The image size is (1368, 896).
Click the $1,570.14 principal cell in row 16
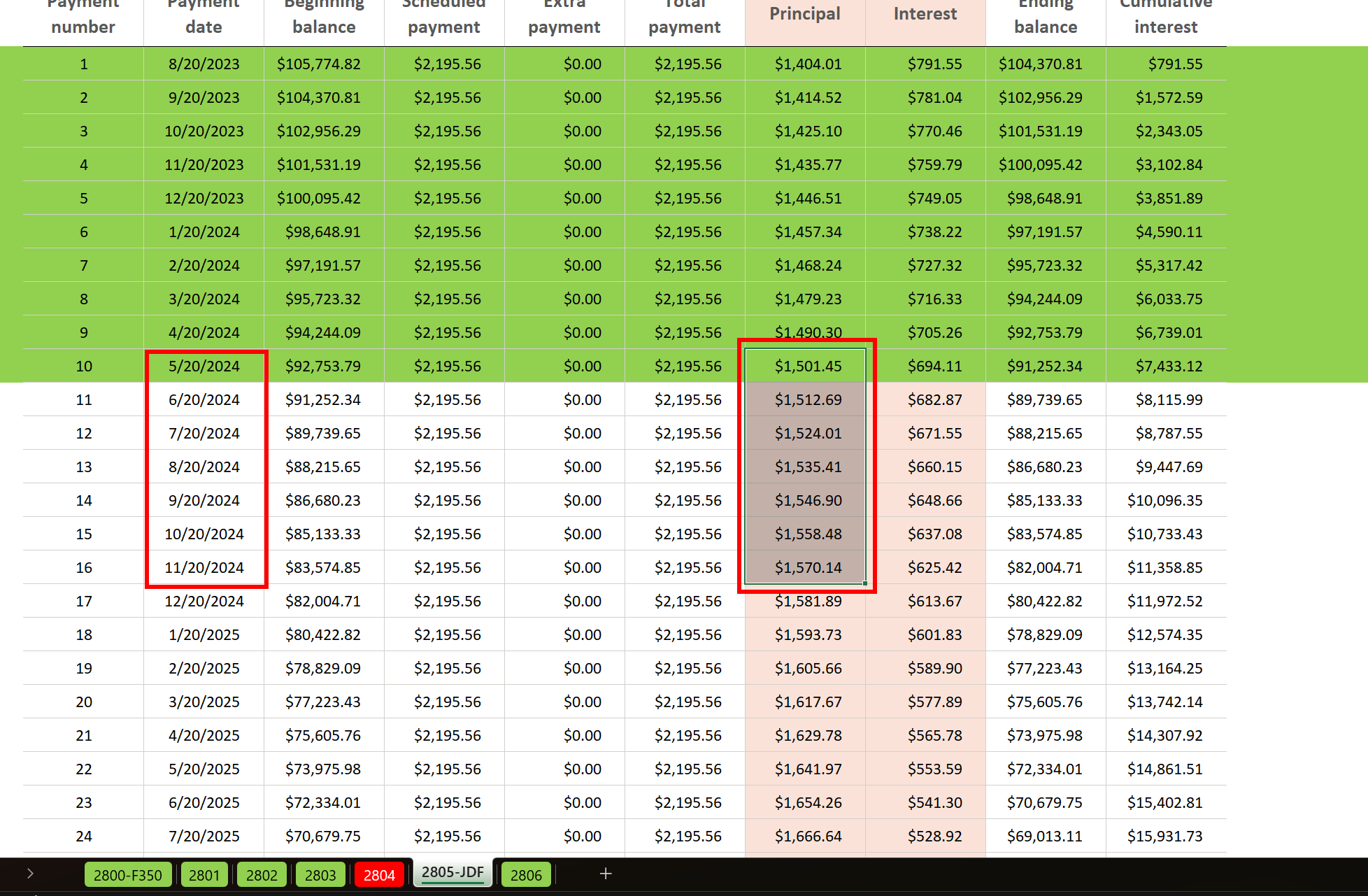(x=808, y=567)
